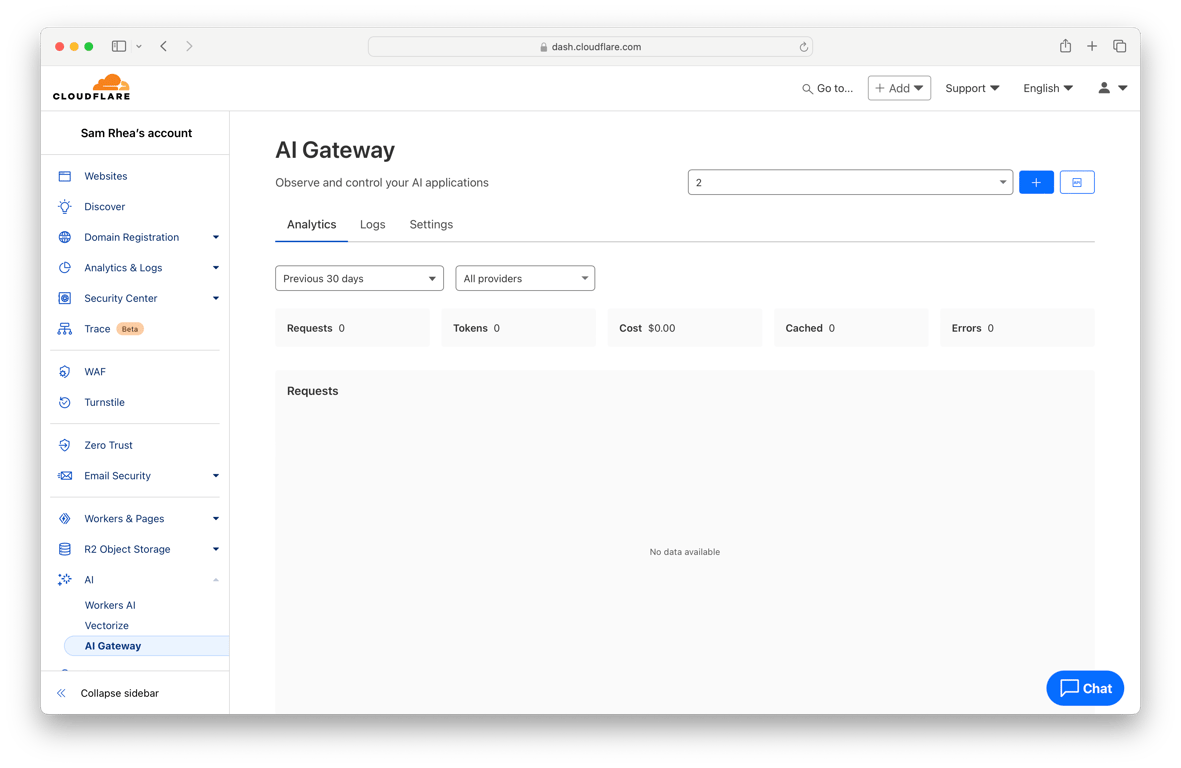Open the All providers filter dropdown

[525, 278]
